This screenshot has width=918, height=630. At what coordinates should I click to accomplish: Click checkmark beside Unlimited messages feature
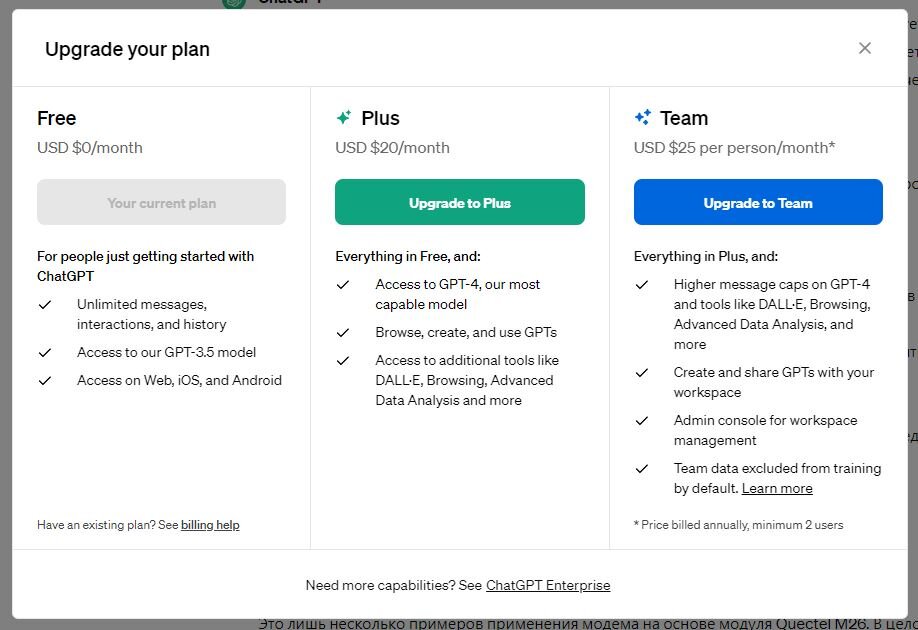coord(45,304)
